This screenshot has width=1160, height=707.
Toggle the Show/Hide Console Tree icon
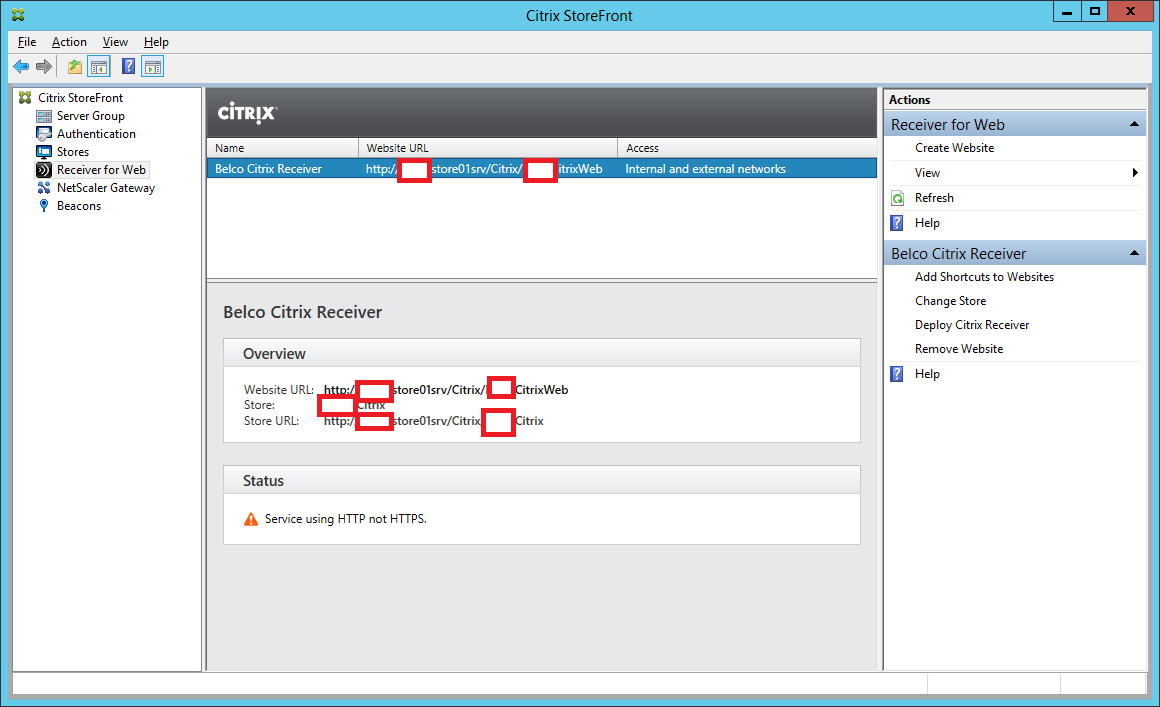point(98,67)
